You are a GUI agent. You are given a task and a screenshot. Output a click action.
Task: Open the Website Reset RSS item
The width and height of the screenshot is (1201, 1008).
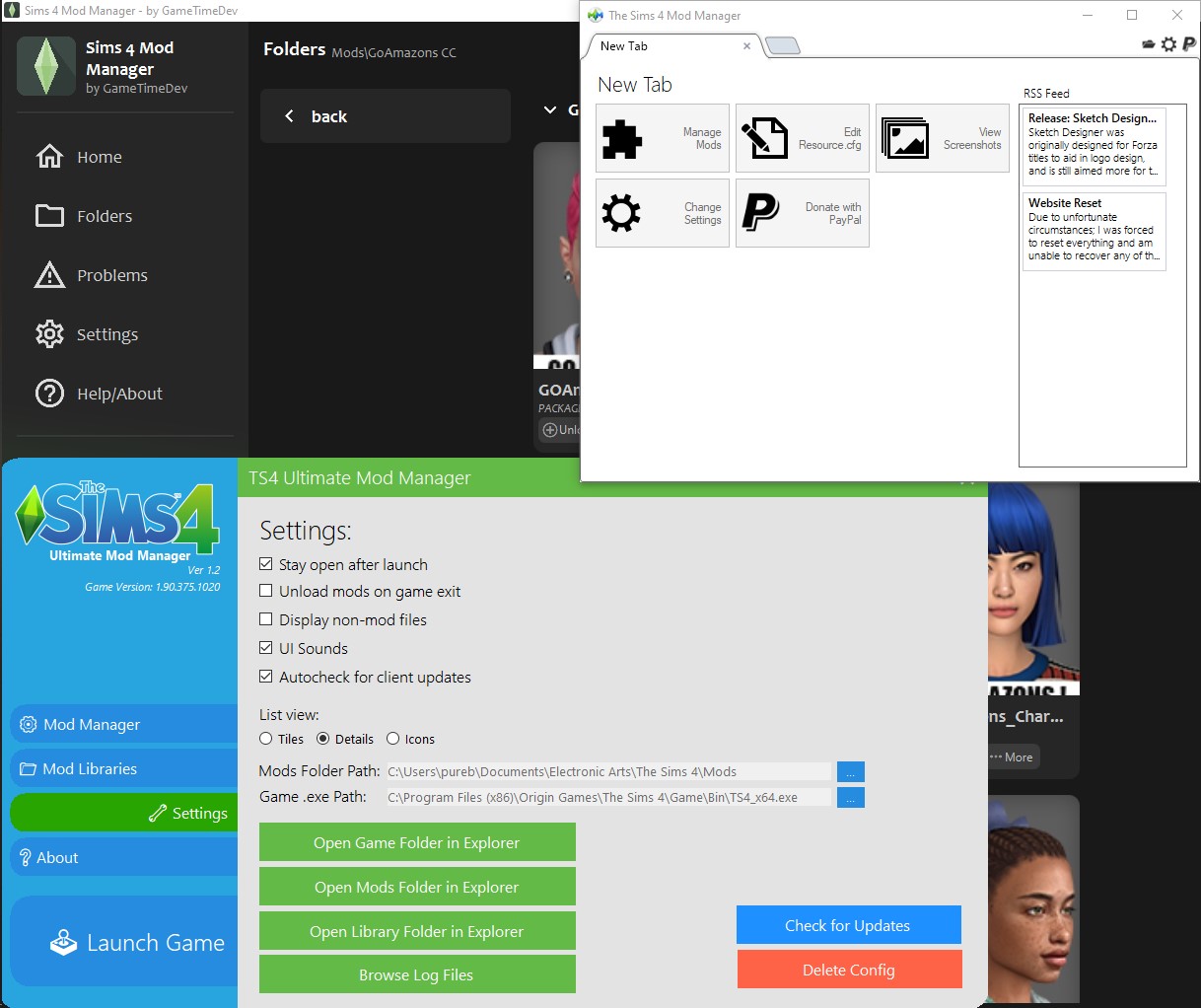tap(1094, 231)
